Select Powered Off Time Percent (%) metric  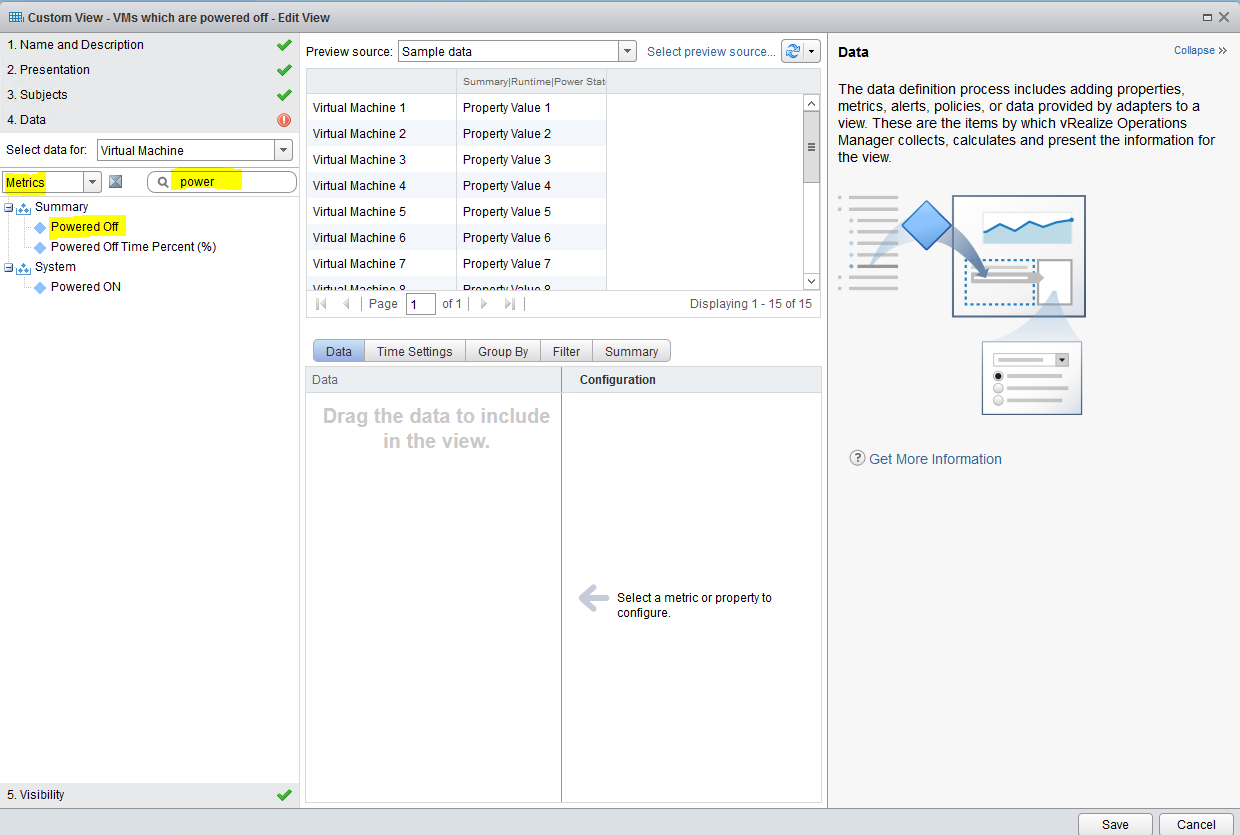coord(133,247)
